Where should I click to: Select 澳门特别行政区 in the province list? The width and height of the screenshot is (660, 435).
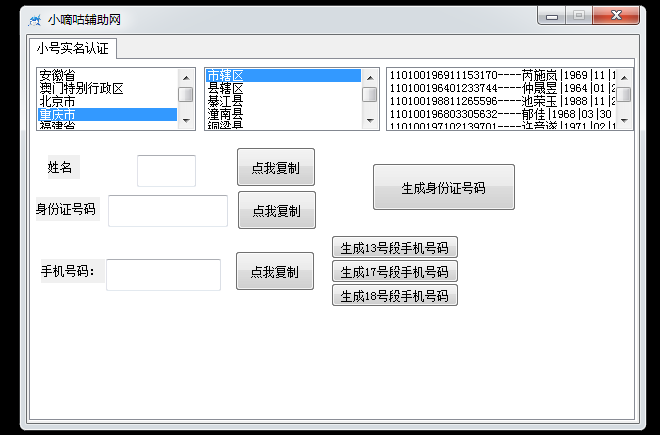click(x=81, y=88)
